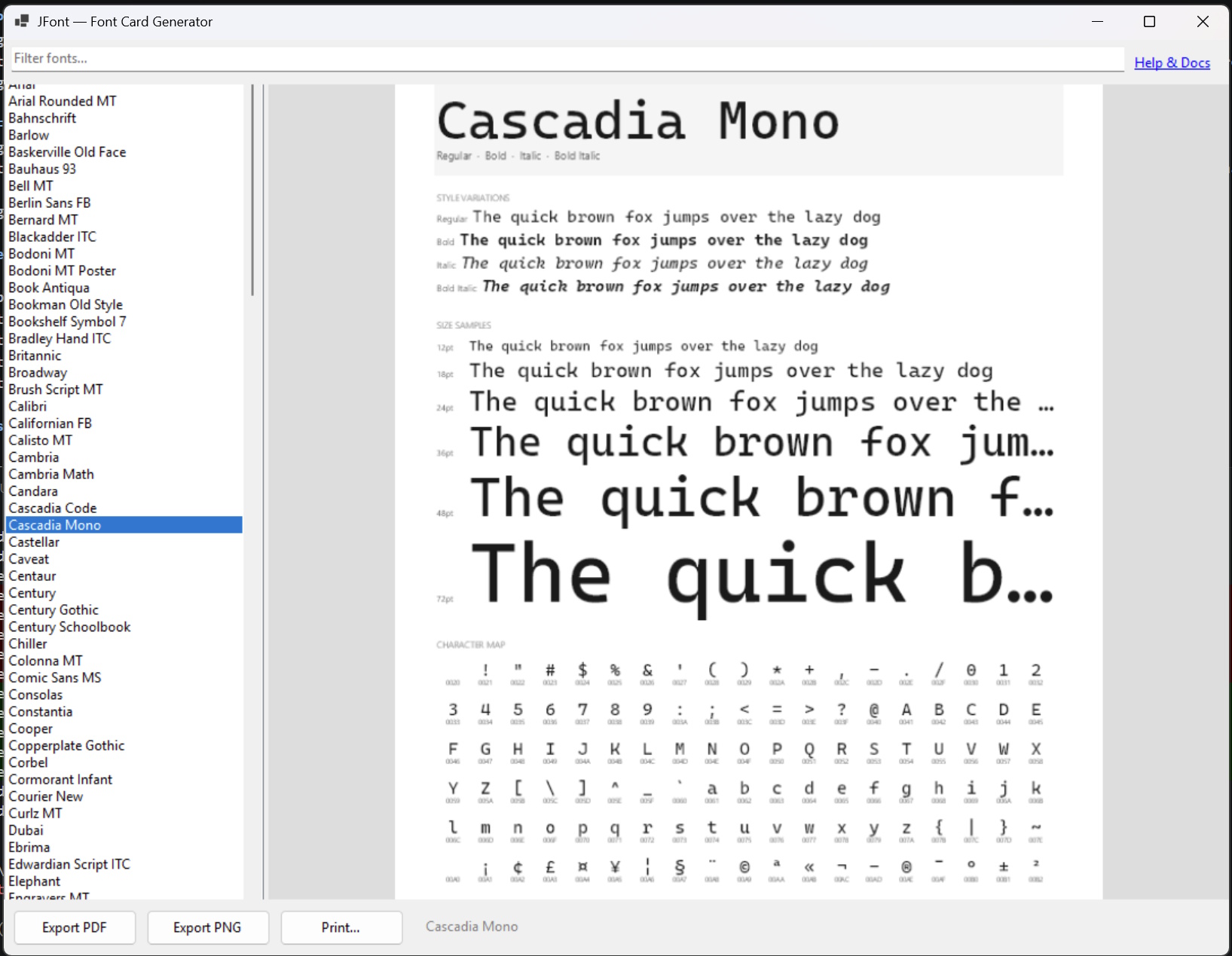Select Cambria Math font

(124, 474)
